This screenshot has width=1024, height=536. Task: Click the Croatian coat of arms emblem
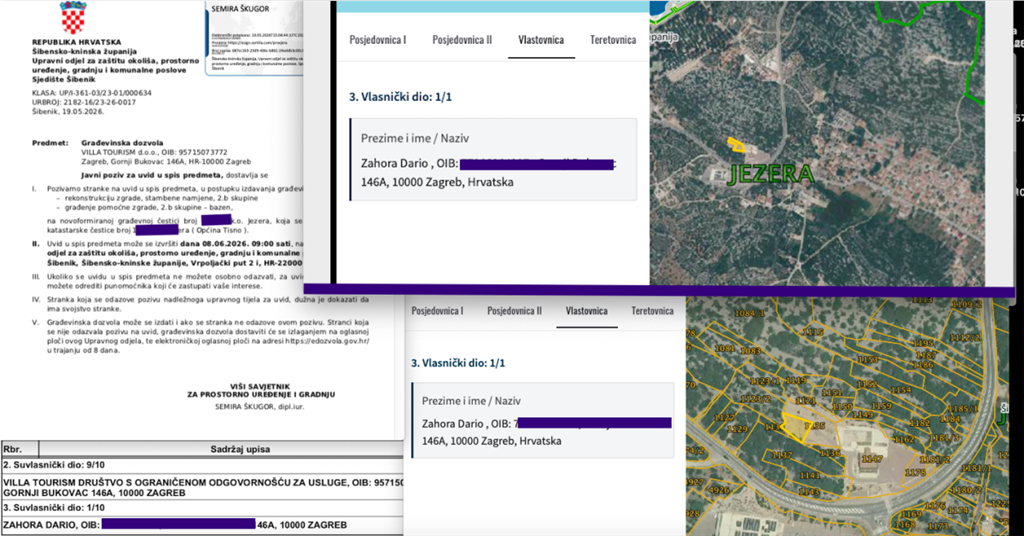point(73,18)
